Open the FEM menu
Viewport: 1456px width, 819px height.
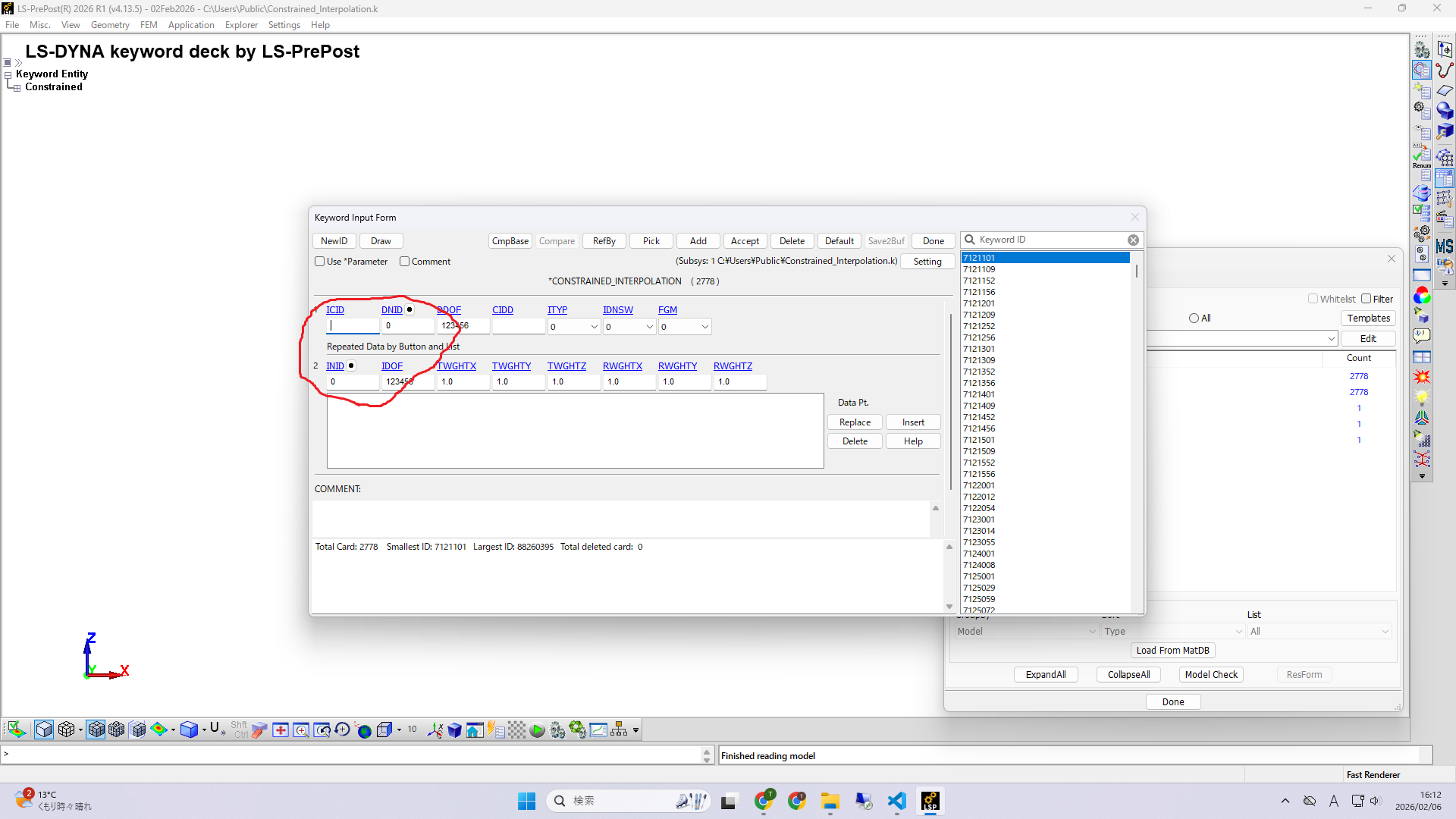point(149,25)
